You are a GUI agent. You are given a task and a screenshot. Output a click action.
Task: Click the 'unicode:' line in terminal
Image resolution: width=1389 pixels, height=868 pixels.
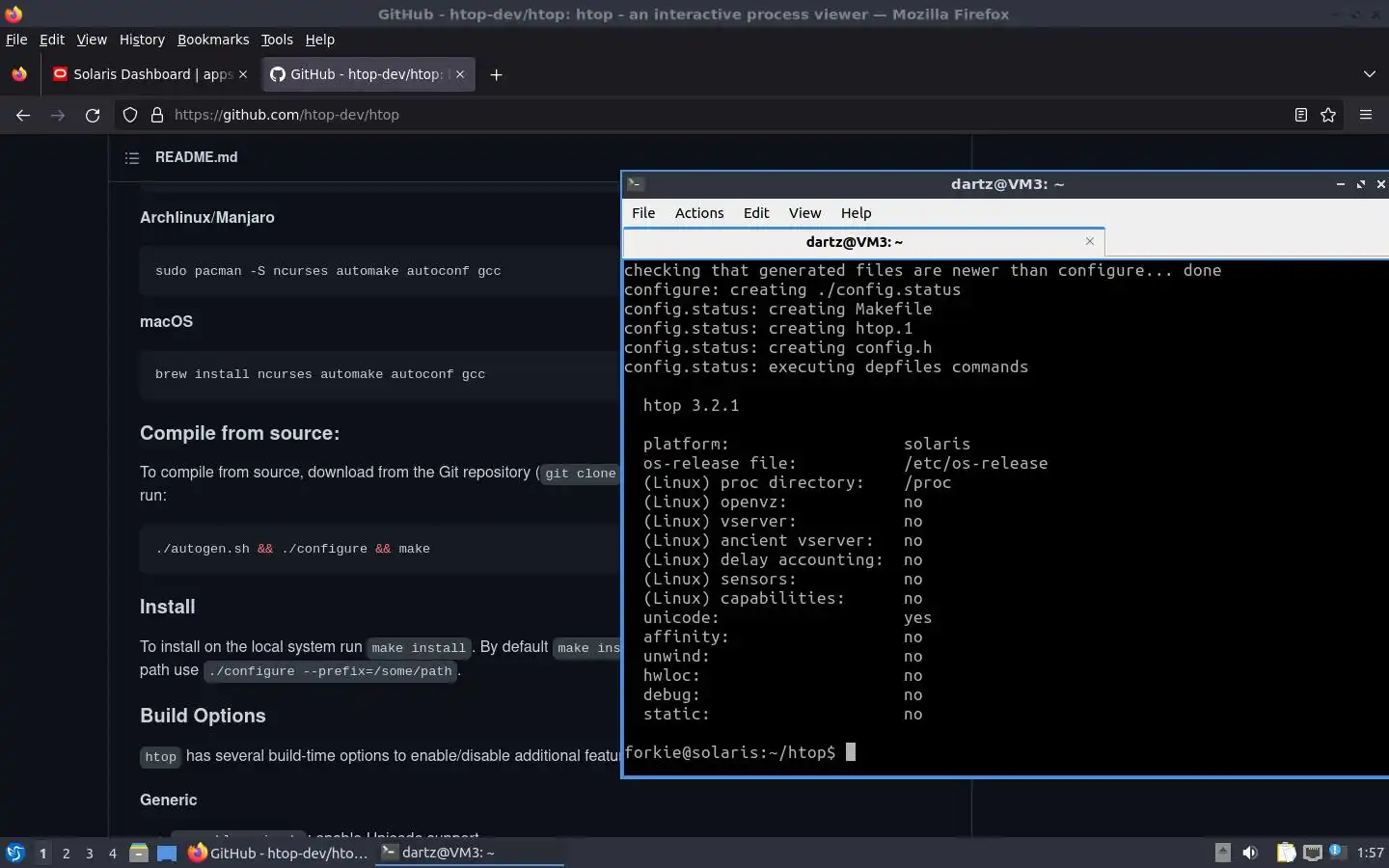787,617
